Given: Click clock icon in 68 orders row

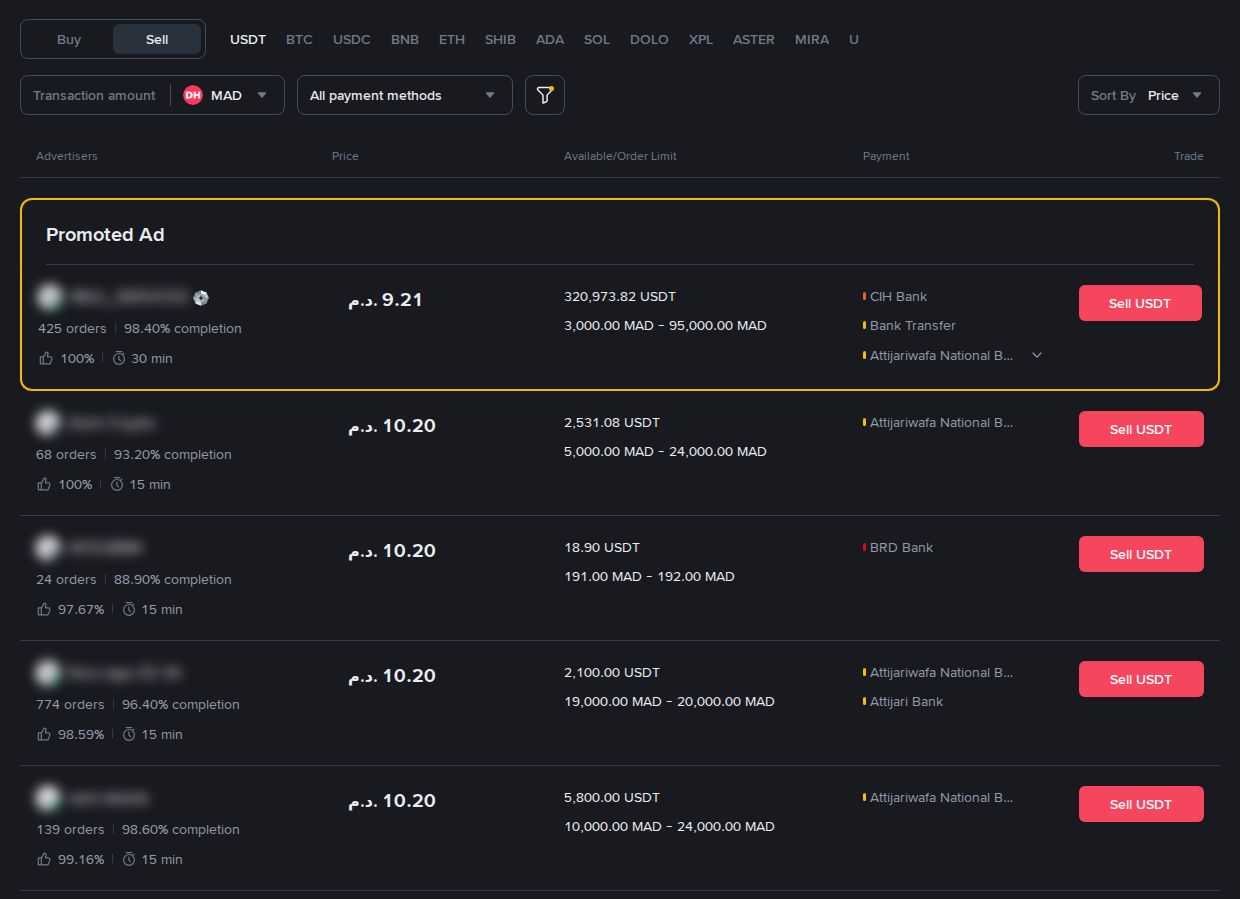Looking at the screenshot, I should pos(117,484).
